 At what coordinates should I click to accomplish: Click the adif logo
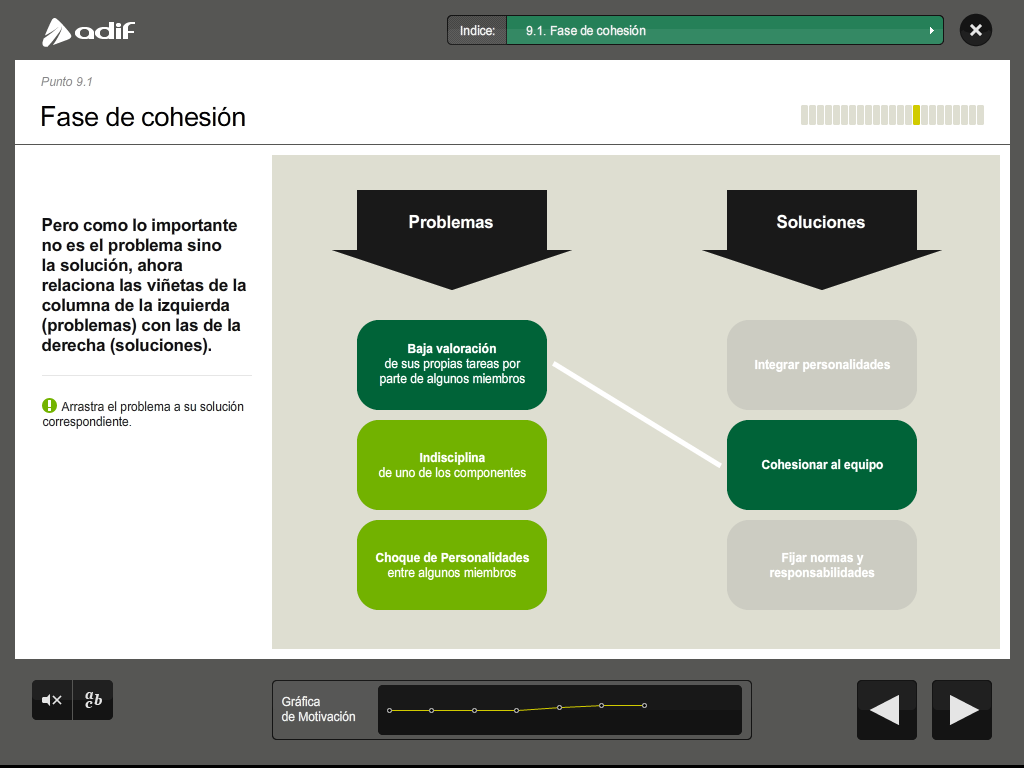pyautogui.click(x=88, y=31)
